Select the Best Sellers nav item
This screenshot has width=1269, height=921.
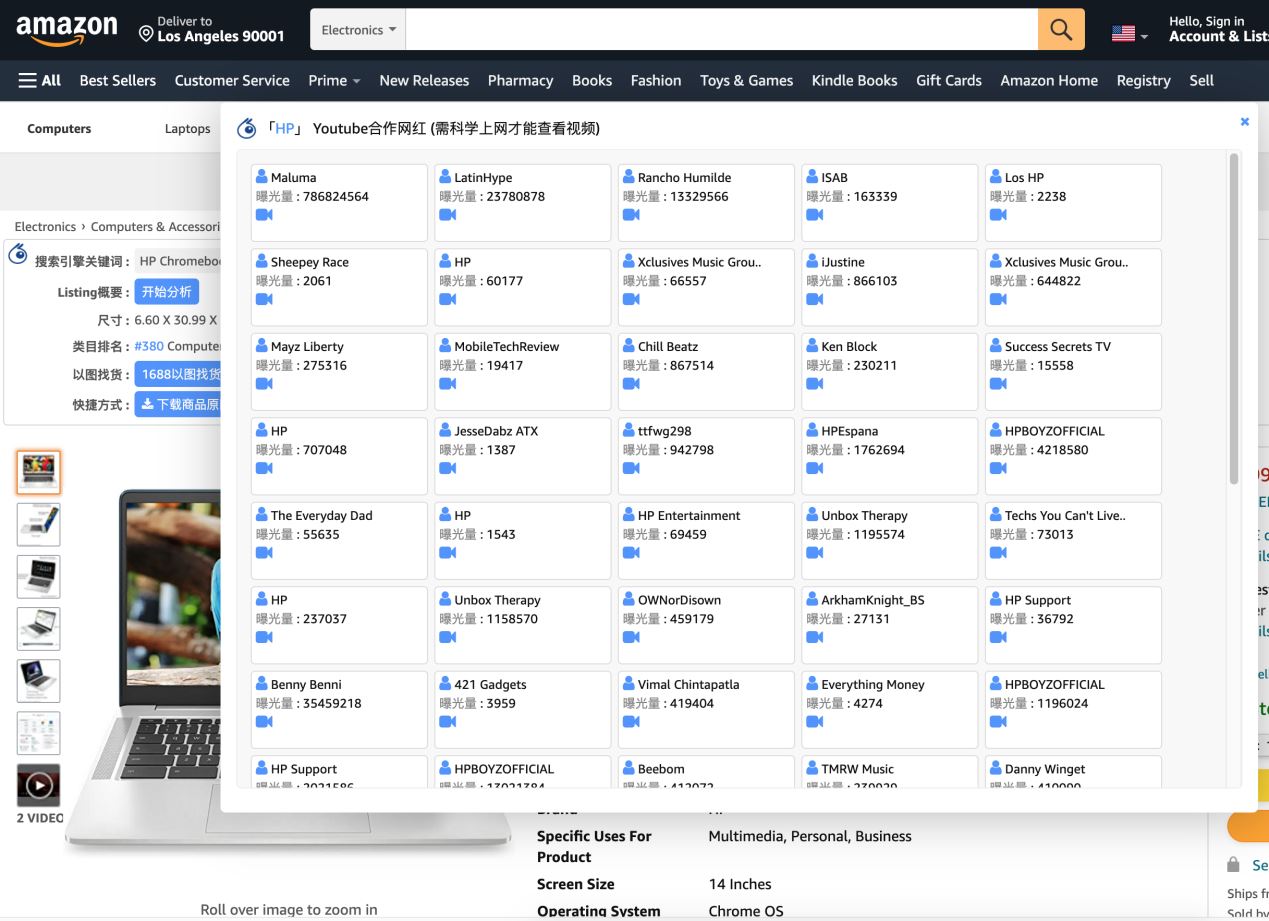pos(118,80)
